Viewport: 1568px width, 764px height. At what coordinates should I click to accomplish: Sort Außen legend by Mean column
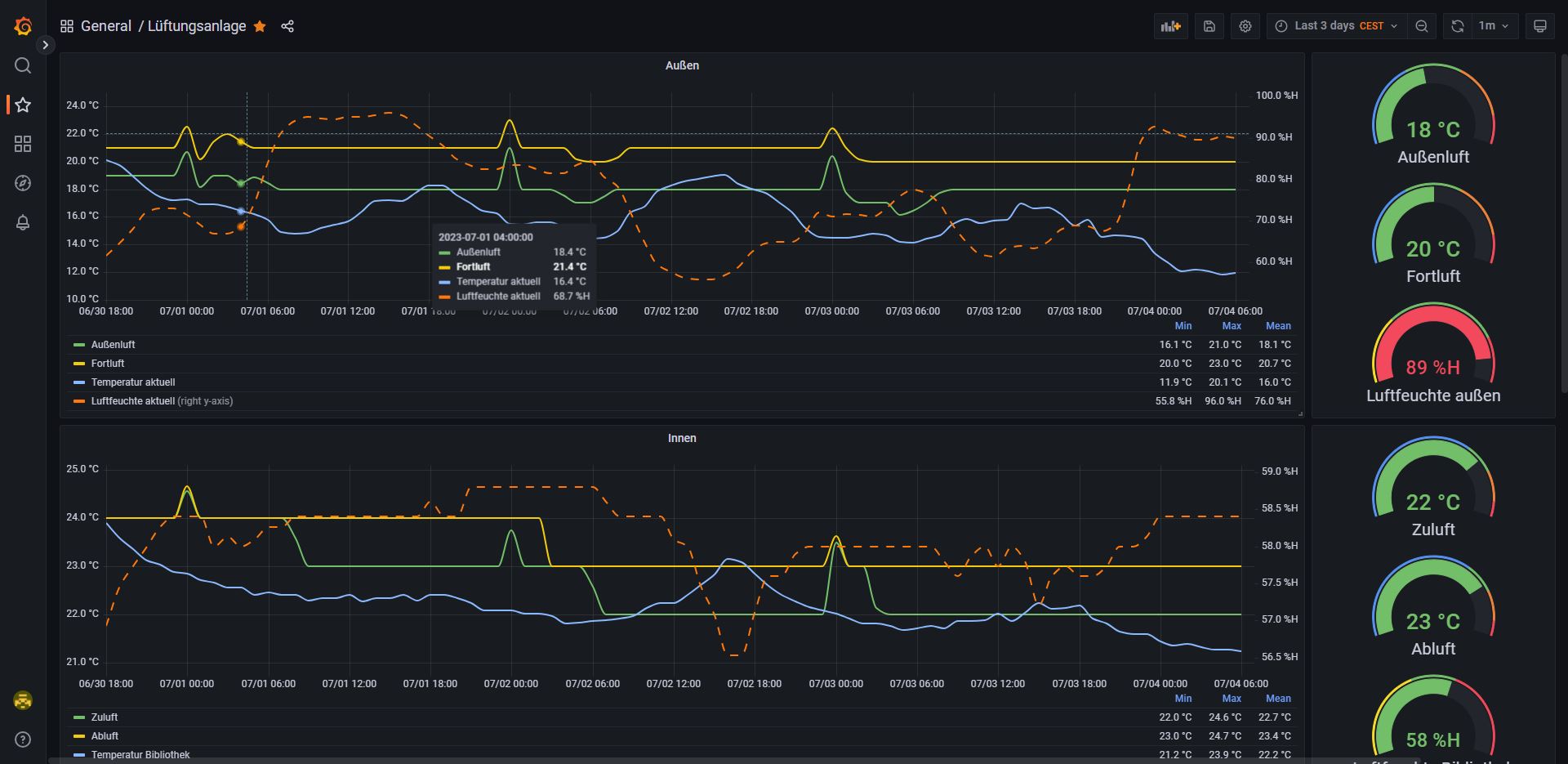point(1278,326)
